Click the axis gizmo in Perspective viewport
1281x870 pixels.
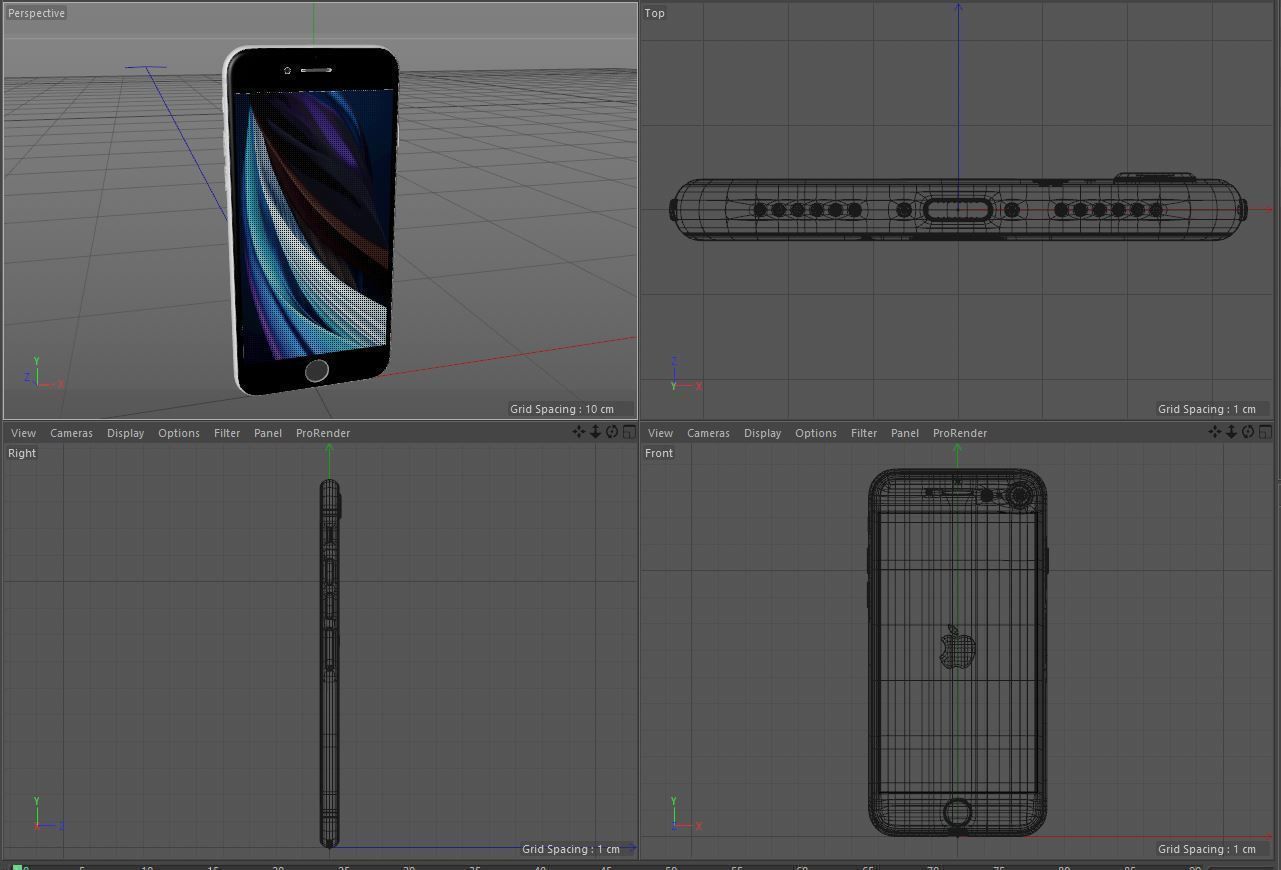click(x=43, y=373)
